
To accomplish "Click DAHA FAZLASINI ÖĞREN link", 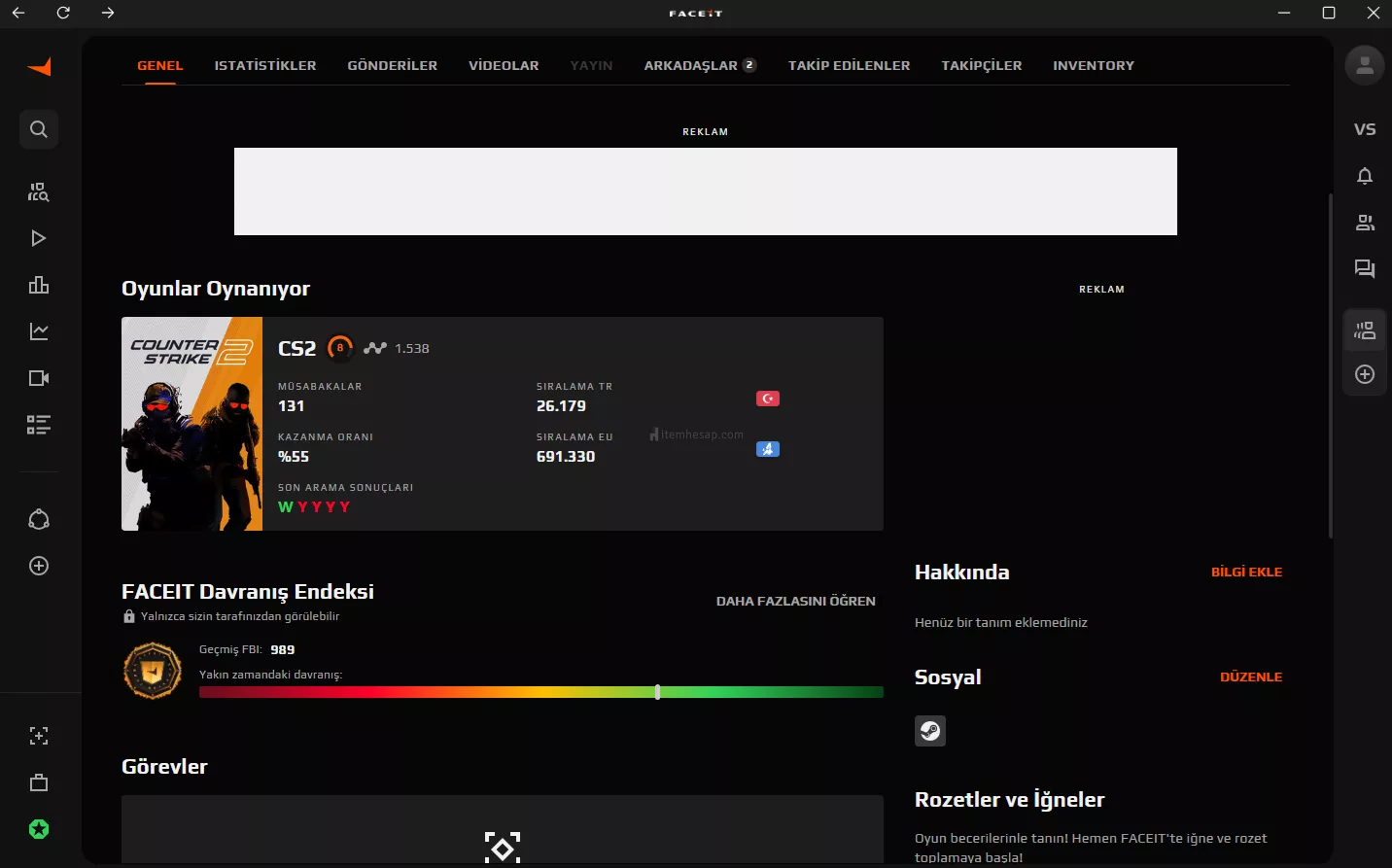I will [795, 601].
